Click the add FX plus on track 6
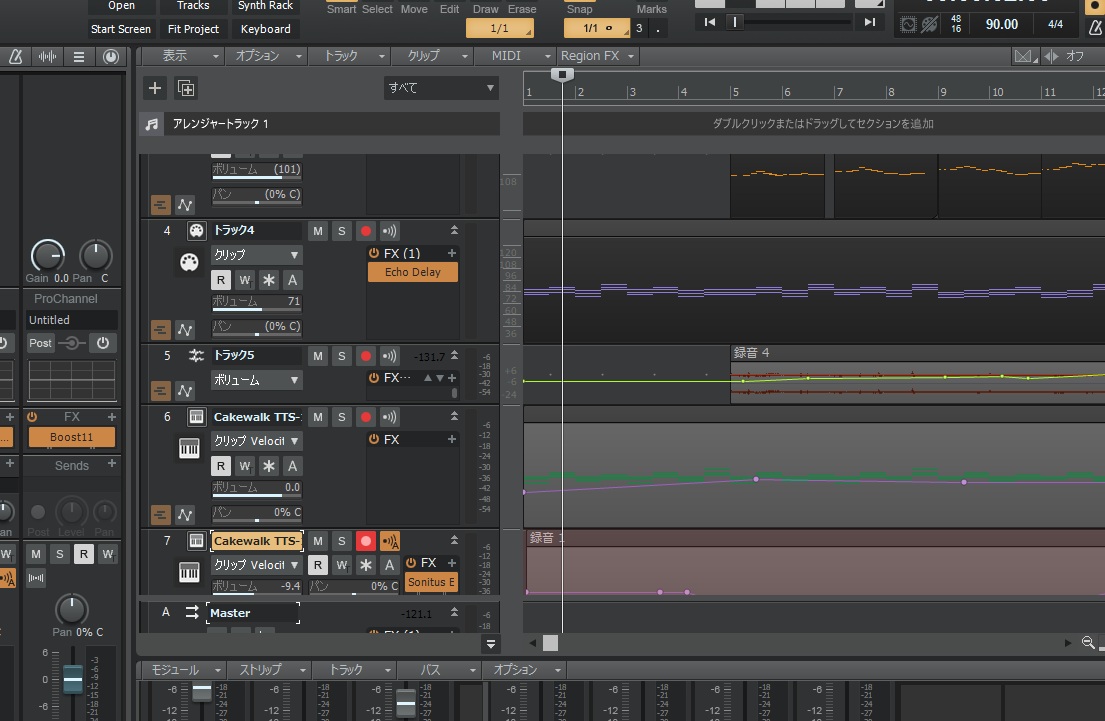This screenshot has height=721, width=1105. 452,439
